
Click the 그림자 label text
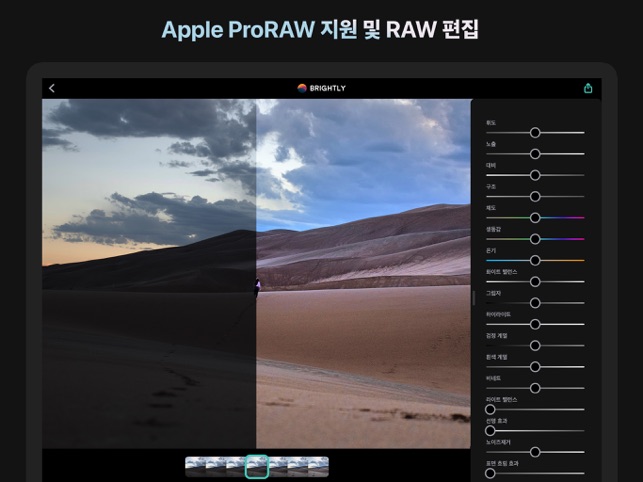[x=493, y=293]
